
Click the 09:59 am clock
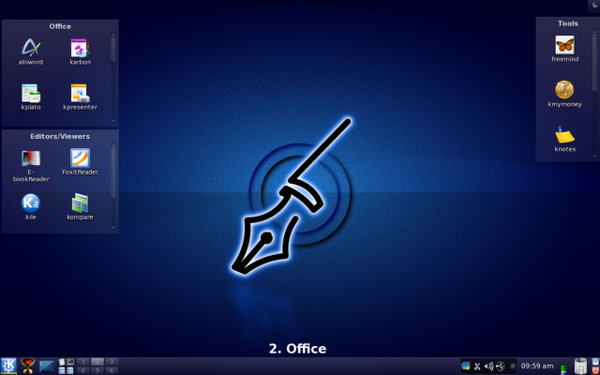click(x=537, y=366)
